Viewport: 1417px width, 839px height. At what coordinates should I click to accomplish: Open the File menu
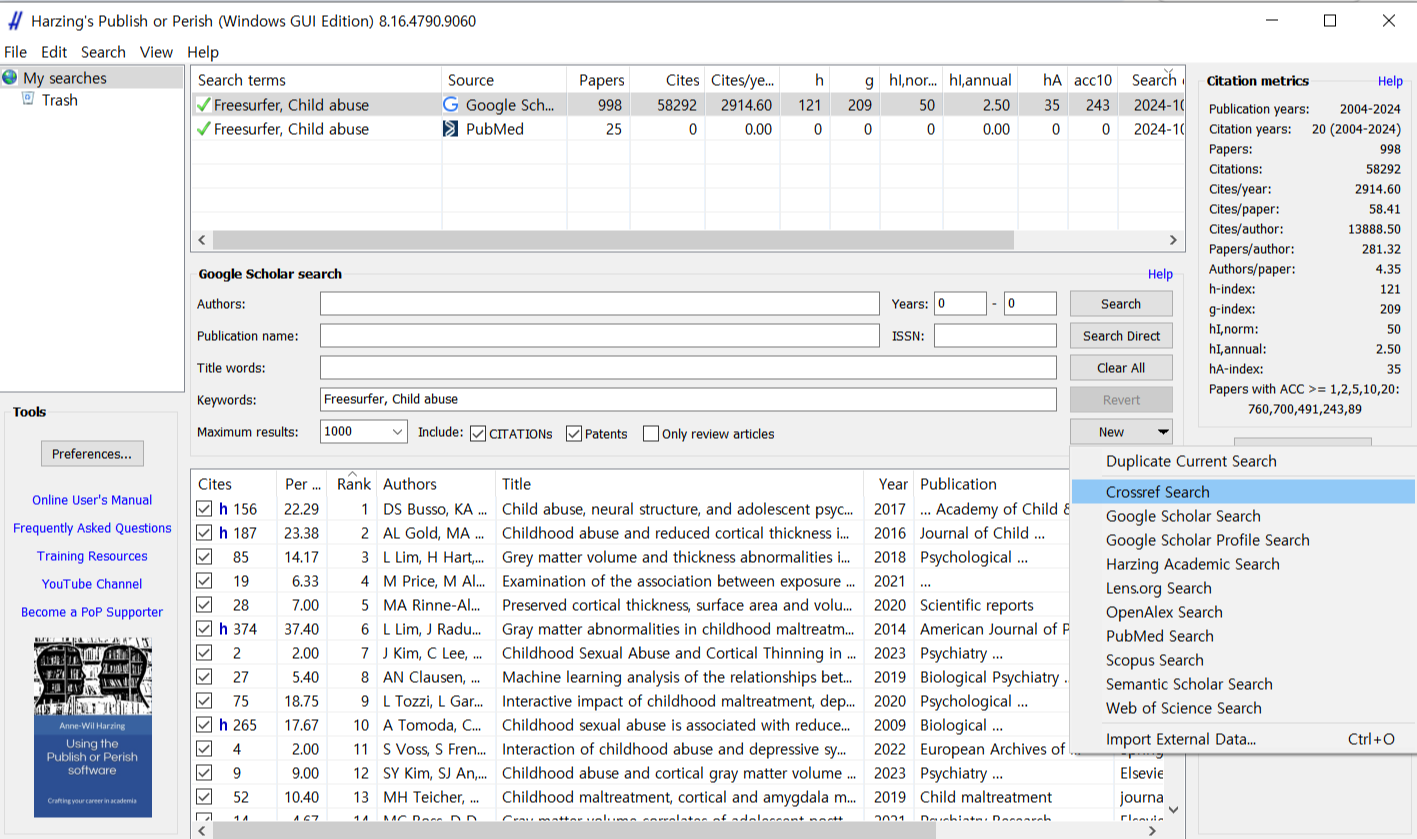pos(16,52)
